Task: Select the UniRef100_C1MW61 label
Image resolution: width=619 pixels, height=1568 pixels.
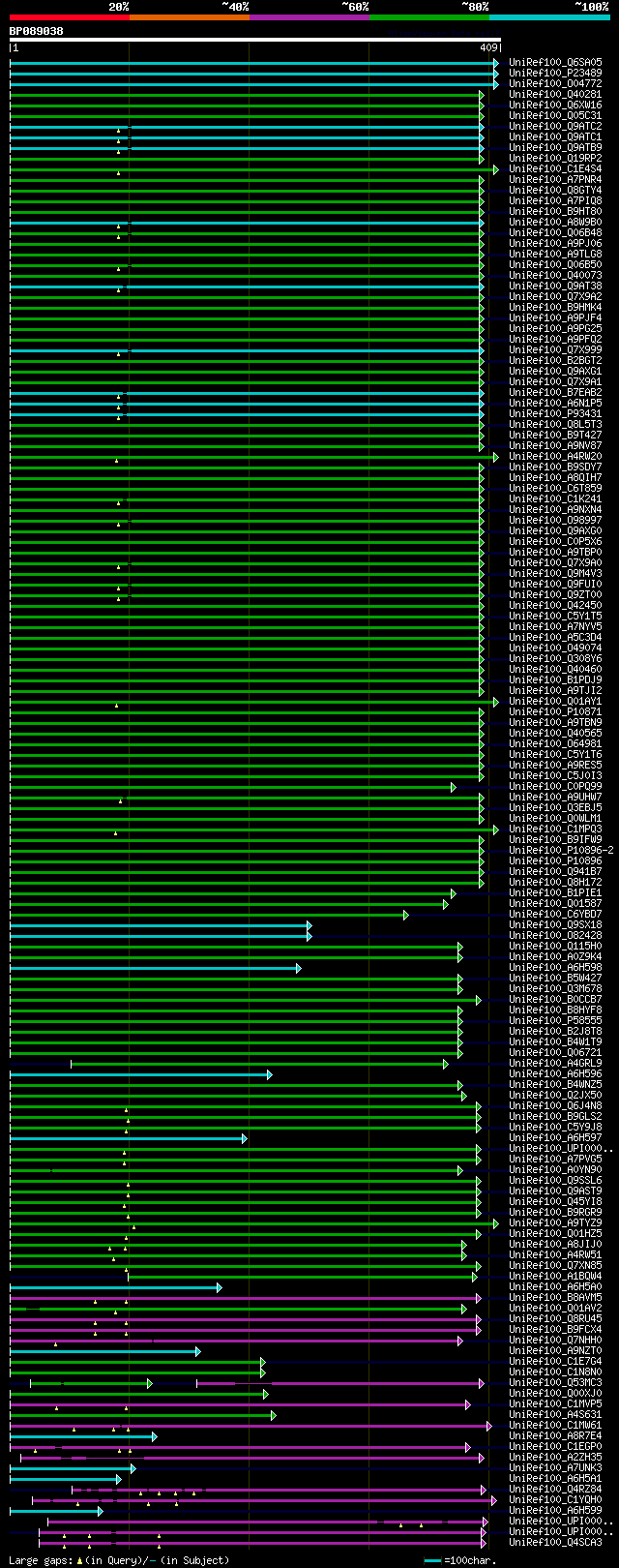Action: pyautogui.click(x=555, y=1426)
